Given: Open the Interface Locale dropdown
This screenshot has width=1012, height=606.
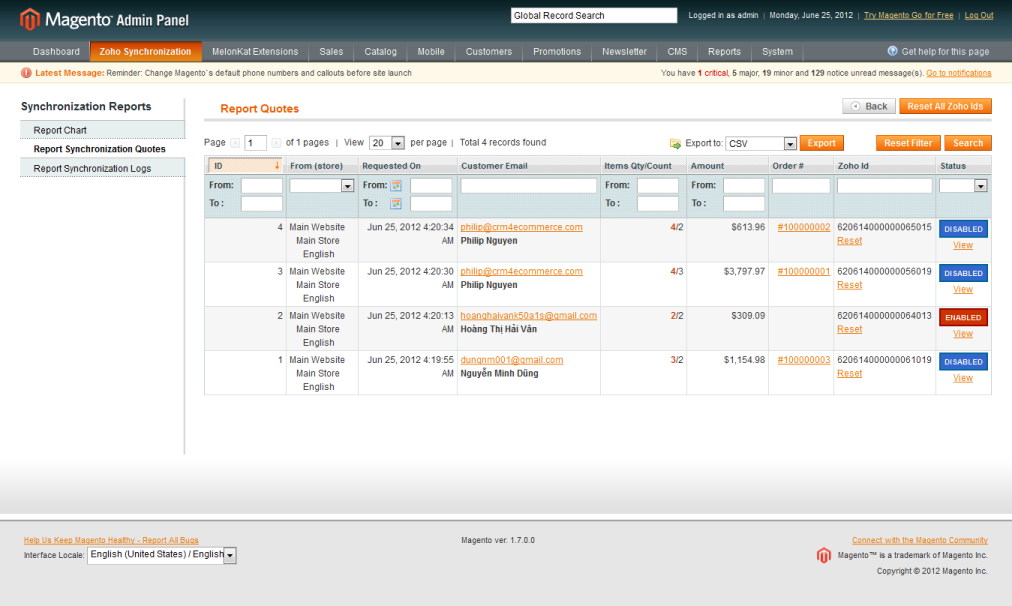Looking at the screenshot, I should 162,555.
